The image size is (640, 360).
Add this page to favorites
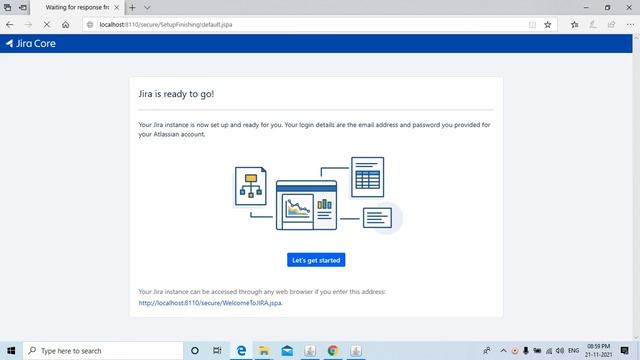548,24
